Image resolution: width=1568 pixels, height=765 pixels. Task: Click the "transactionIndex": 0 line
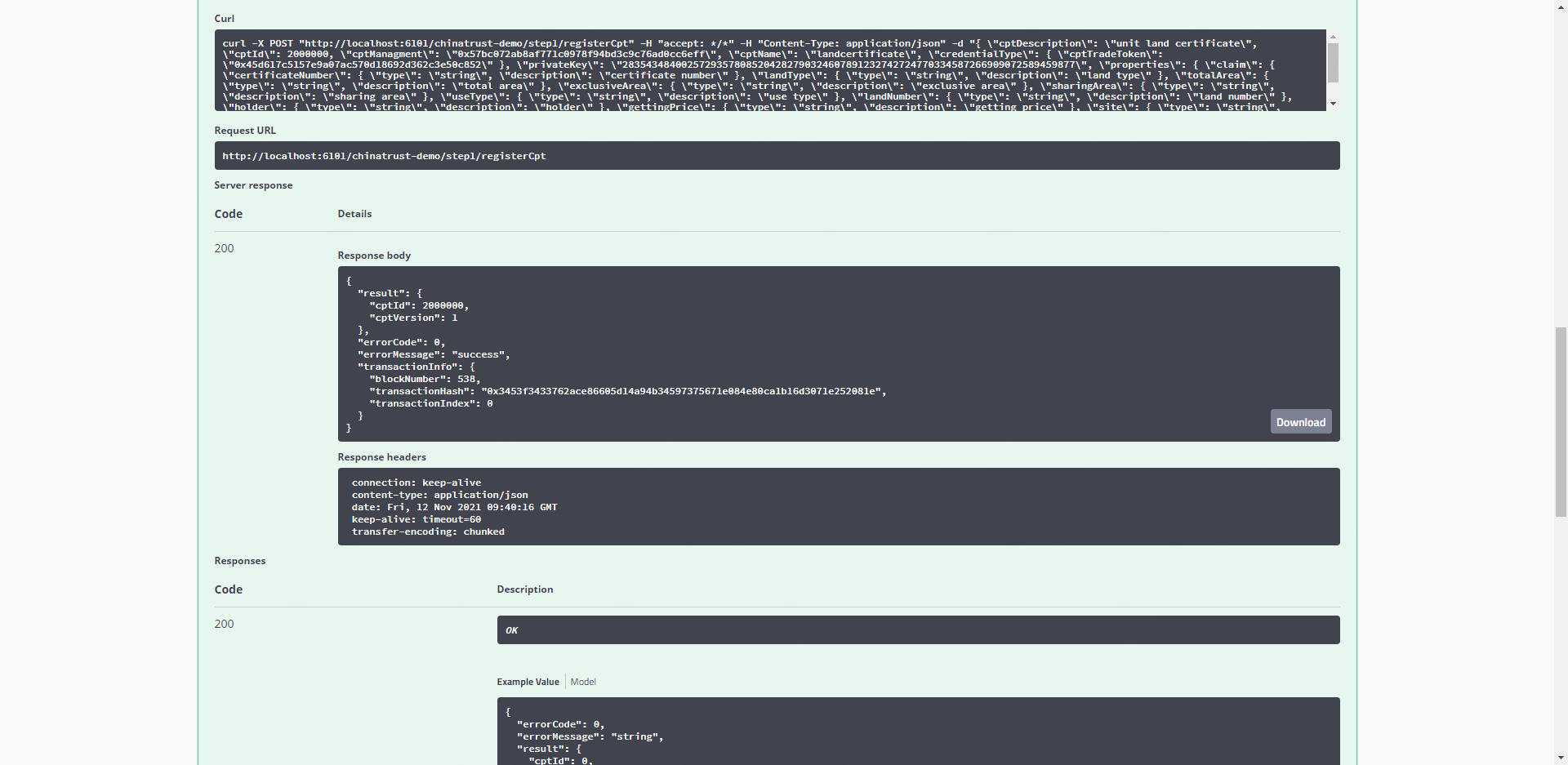(x=430, y=403)
